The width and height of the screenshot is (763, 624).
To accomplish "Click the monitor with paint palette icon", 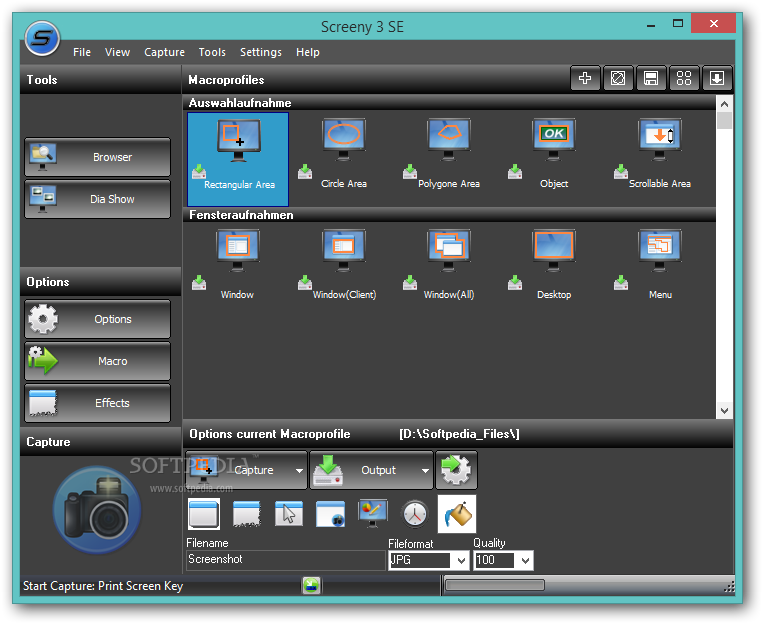I will coord(373,514).
